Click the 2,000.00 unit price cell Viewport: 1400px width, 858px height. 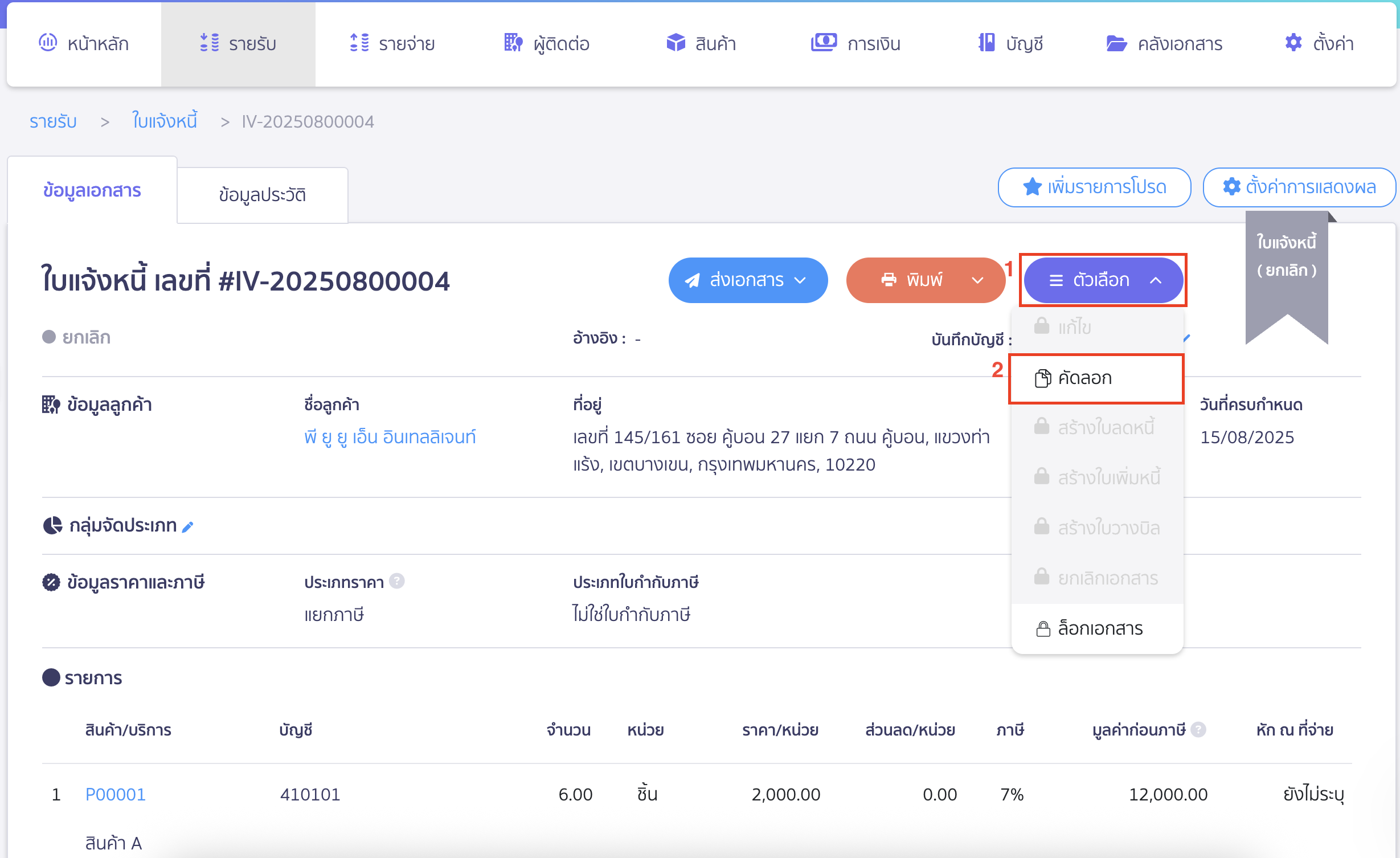pyautogui.click(x=786, y=794)
